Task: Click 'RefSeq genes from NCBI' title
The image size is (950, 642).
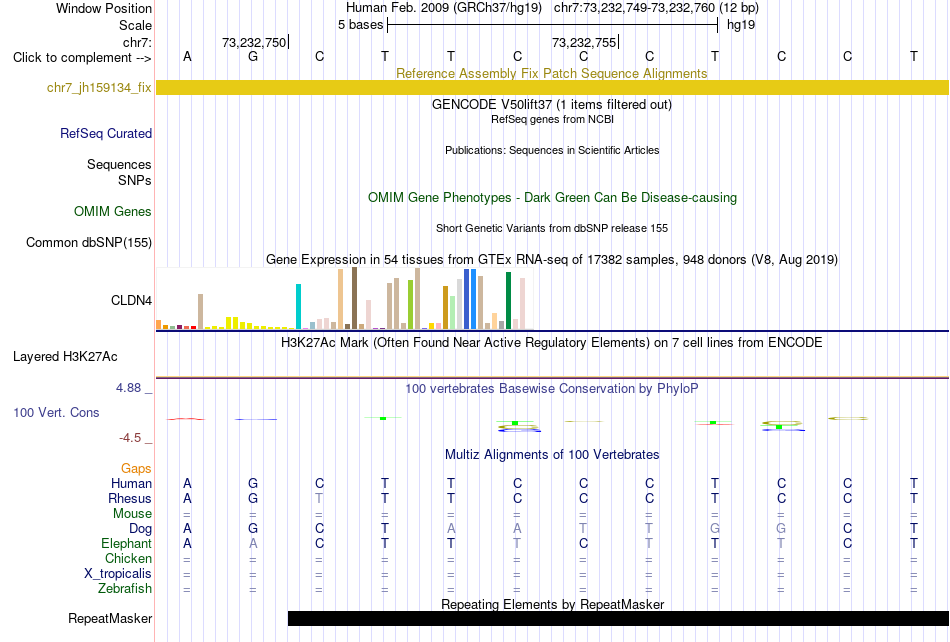Action: 552,119
